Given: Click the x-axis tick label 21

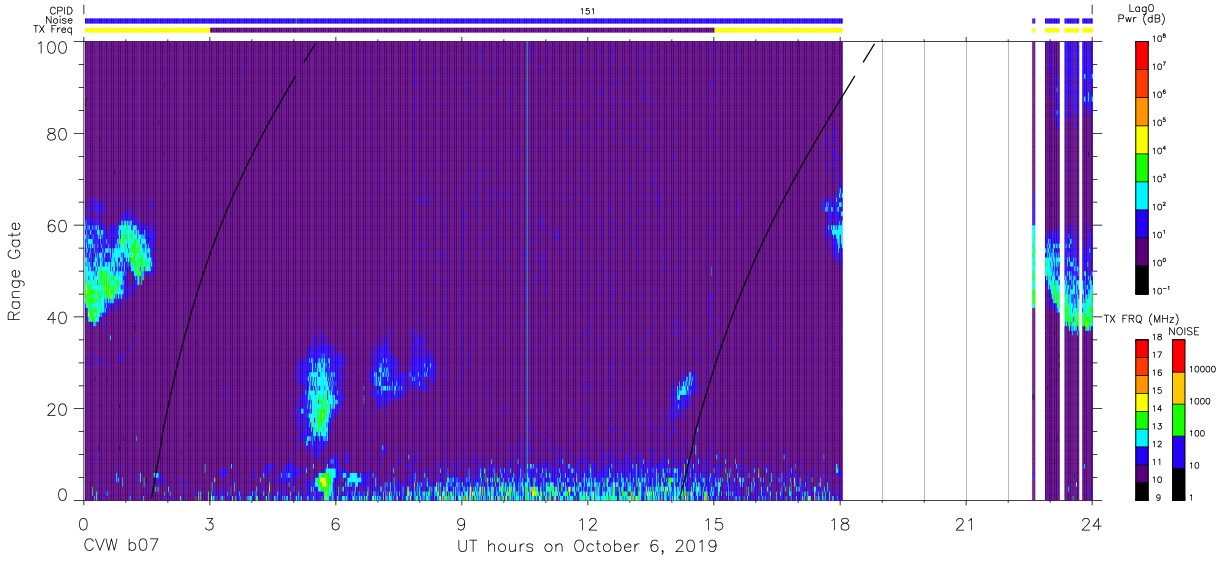Looking at the screenshot, I should tap(966, 525).
